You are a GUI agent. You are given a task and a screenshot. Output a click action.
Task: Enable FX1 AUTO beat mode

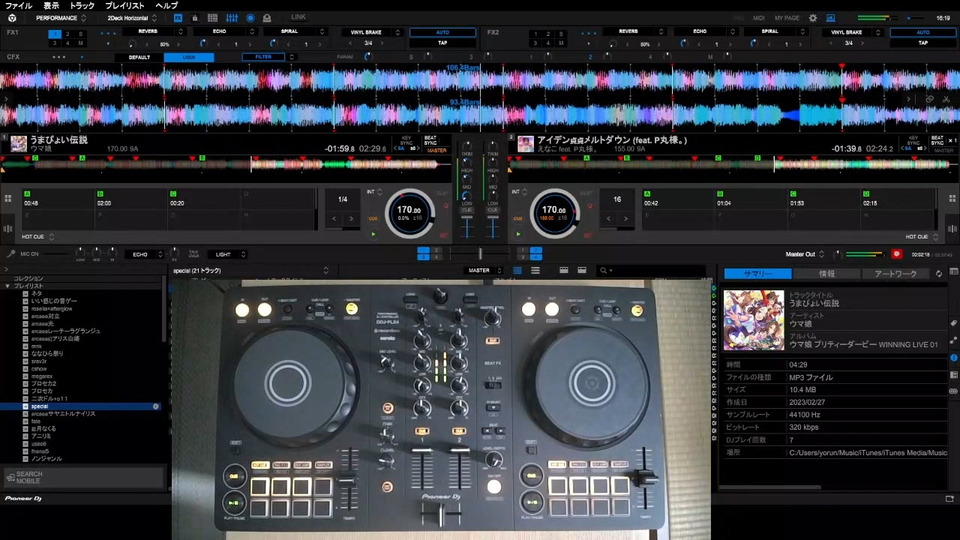[x=442, y=32]
